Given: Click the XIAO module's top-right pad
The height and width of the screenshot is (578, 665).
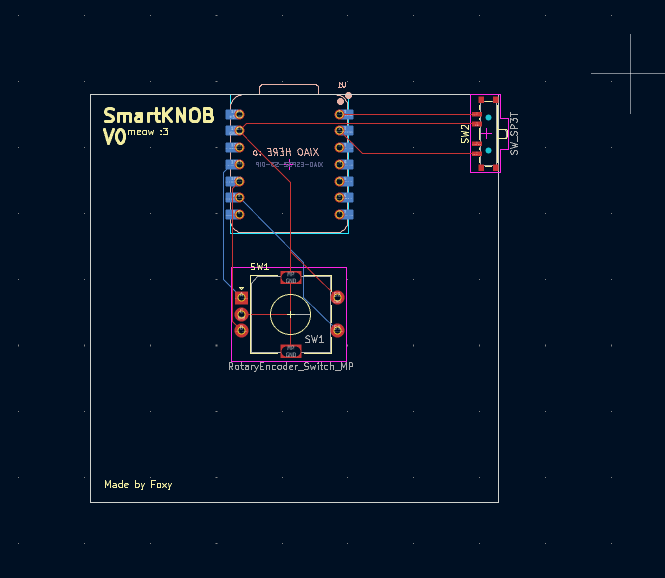Looking at the screenshot, I should (x=345, y=115).
